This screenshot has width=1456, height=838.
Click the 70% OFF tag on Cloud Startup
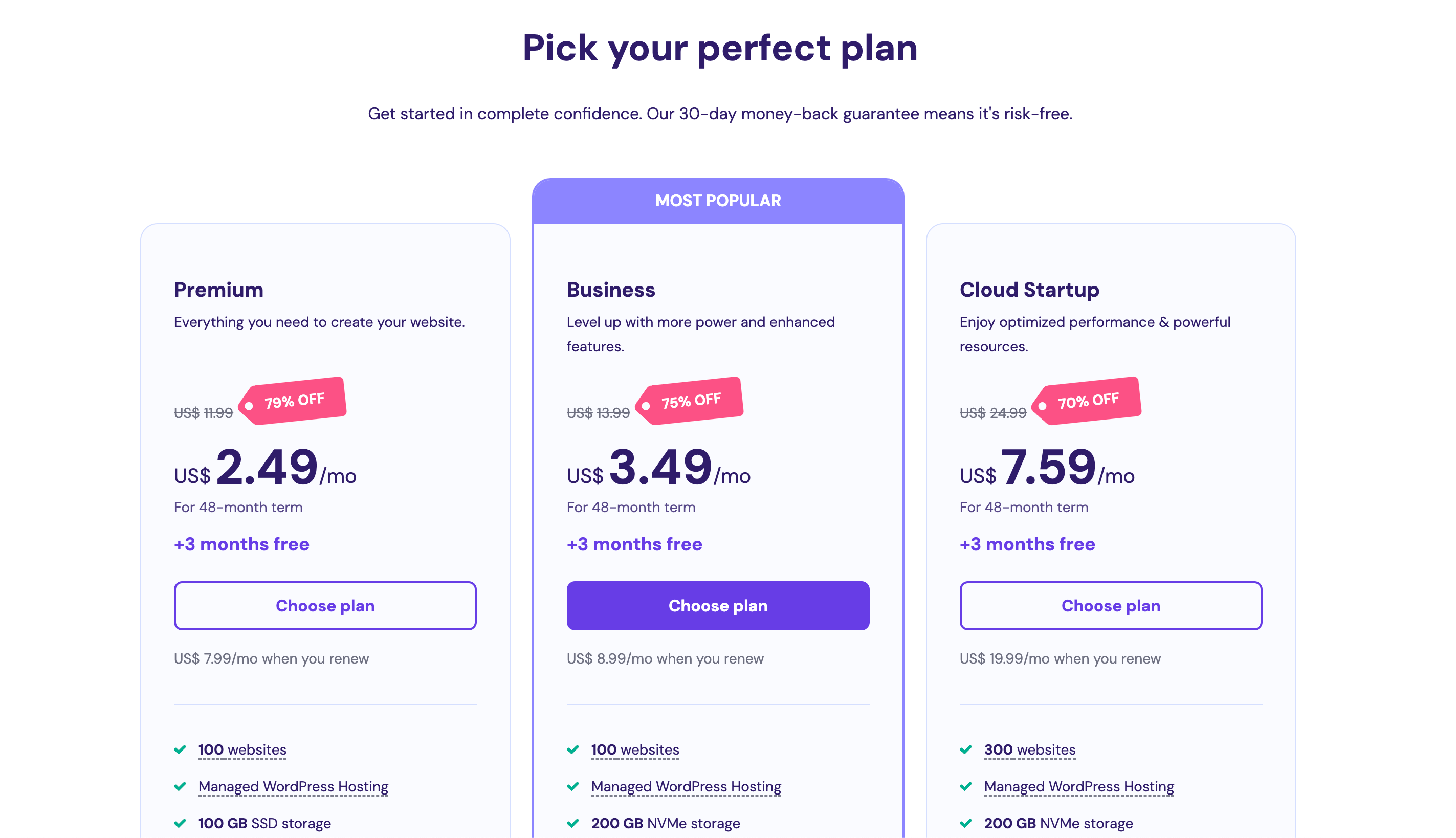coord(1085,400)
